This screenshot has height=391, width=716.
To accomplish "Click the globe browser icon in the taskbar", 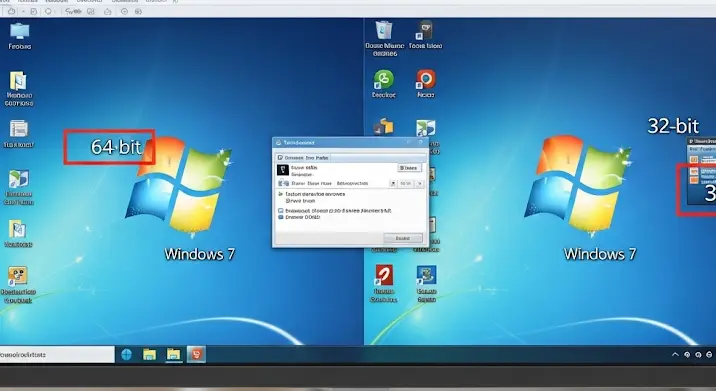I will pos(126,354).
